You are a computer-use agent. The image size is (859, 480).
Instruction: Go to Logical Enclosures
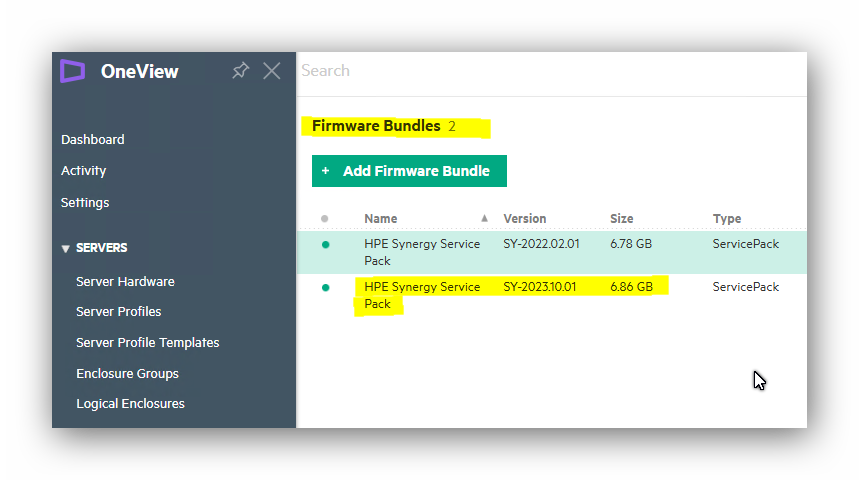[x=130, y=404]
